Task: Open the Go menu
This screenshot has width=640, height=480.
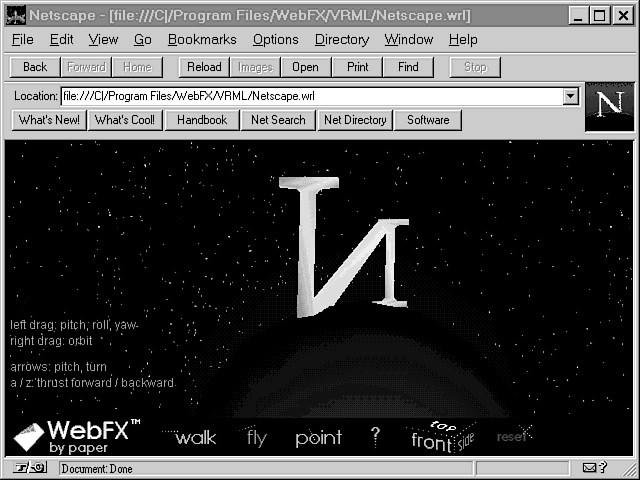Action: pos(142,40)
